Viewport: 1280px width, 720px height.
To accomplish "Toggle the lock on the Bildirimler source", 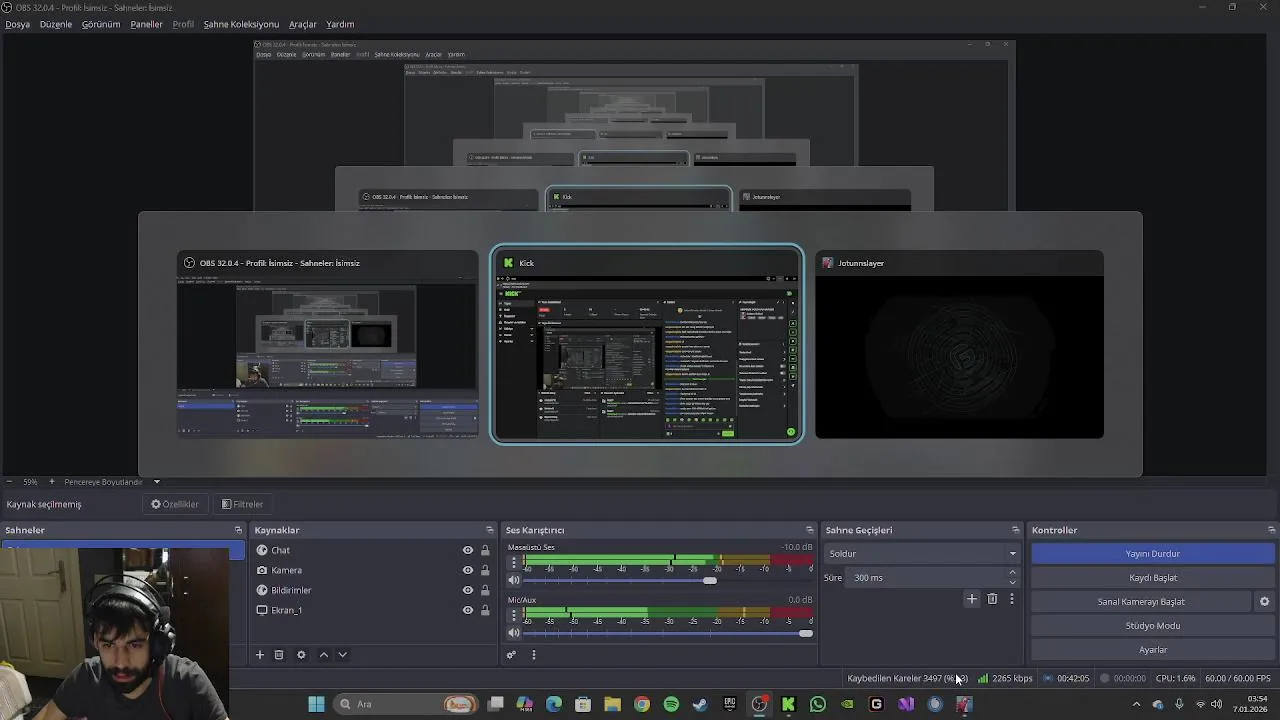I will [485, 590].
